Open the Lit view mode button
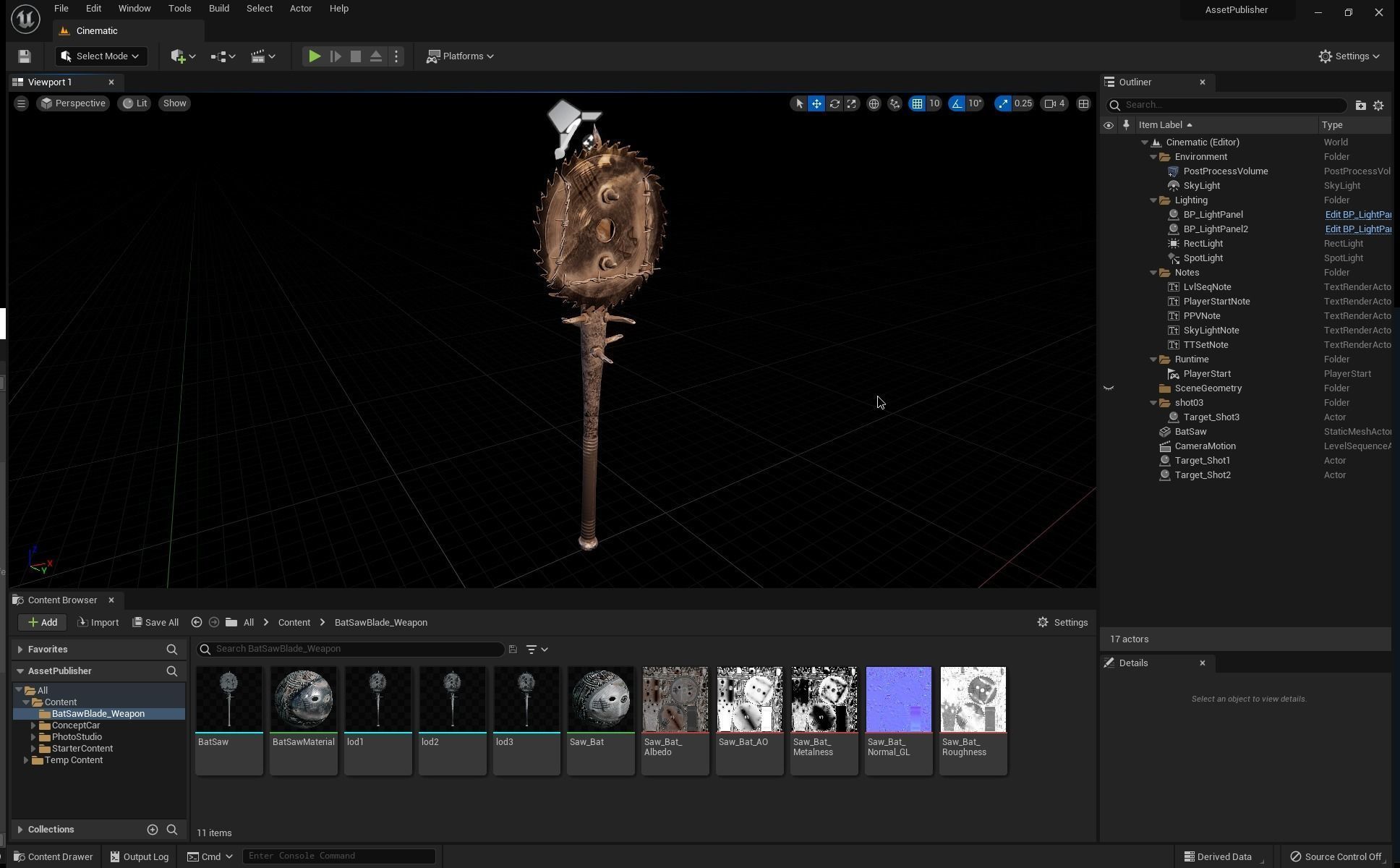 click(x=135, y=103)
